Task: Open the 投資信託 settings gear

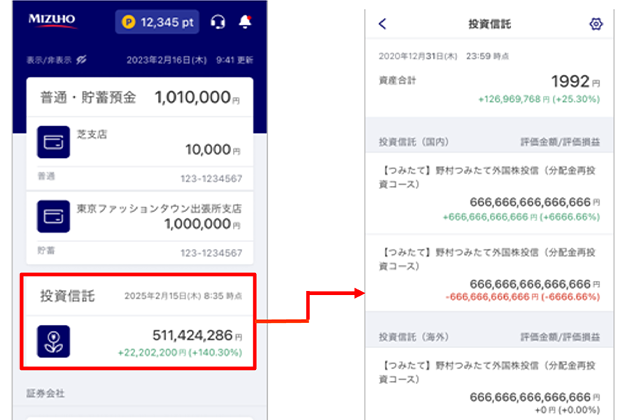Action: (596, 24)
